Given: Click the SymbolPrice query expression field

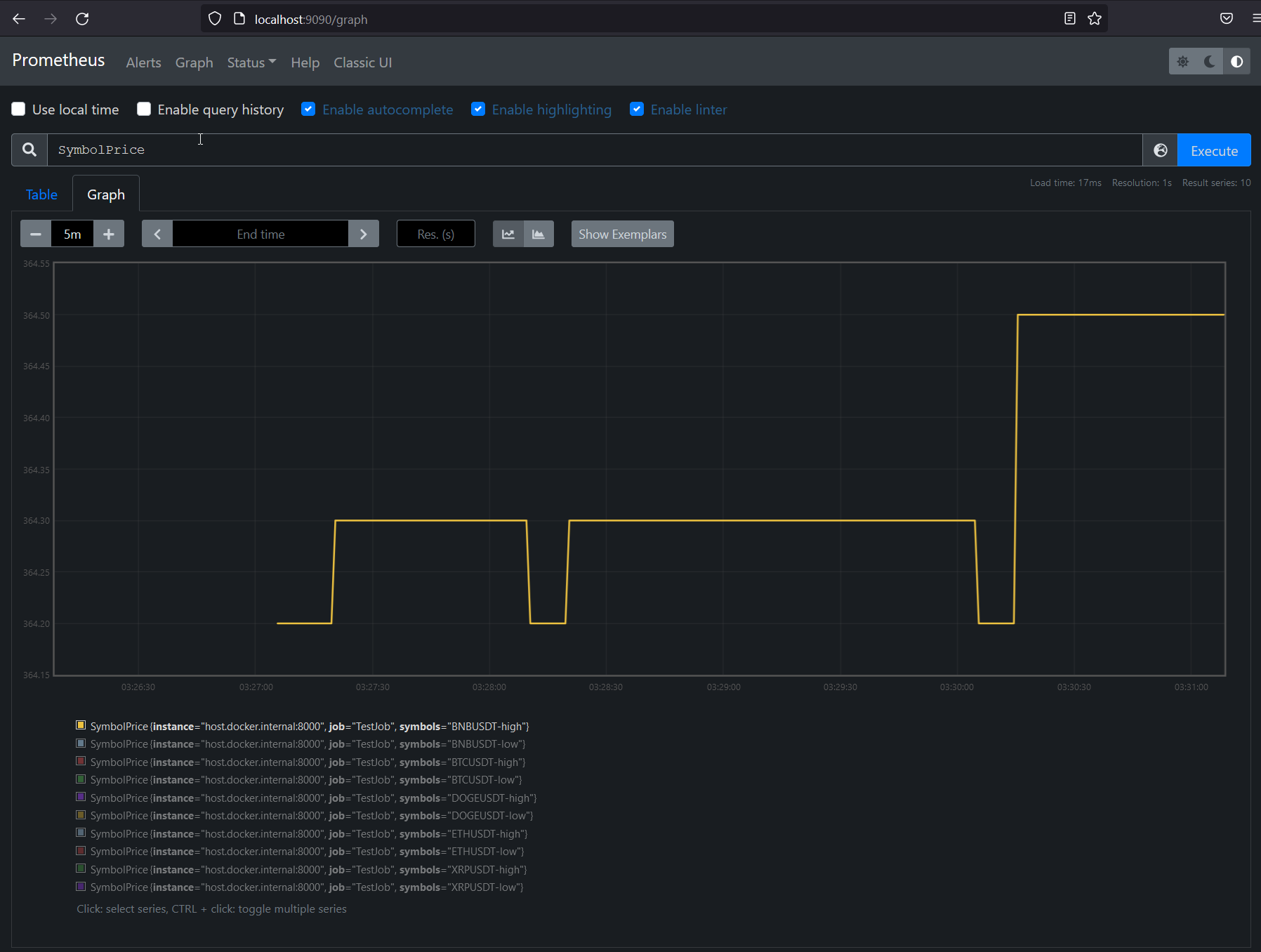Looking at the screenshot, I should (x=595, y=150).
